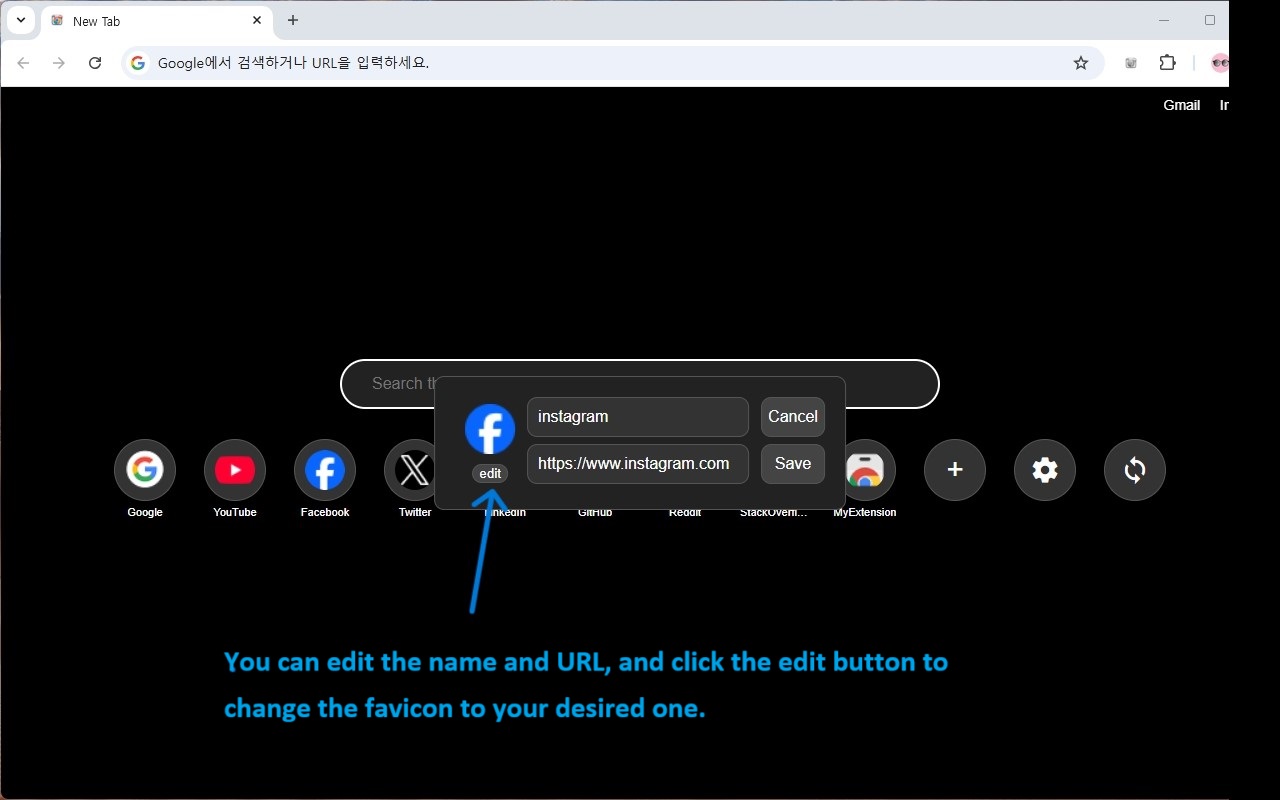The width and height of the screenshot is (1280, 800).
Task: Bookmark this page with star icon
Action: coord(1081,63)
